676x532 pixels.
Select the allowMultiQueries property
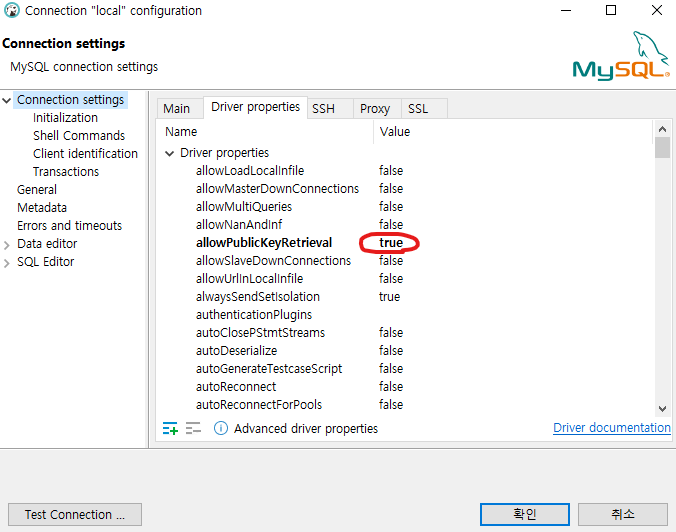(244, 207)
